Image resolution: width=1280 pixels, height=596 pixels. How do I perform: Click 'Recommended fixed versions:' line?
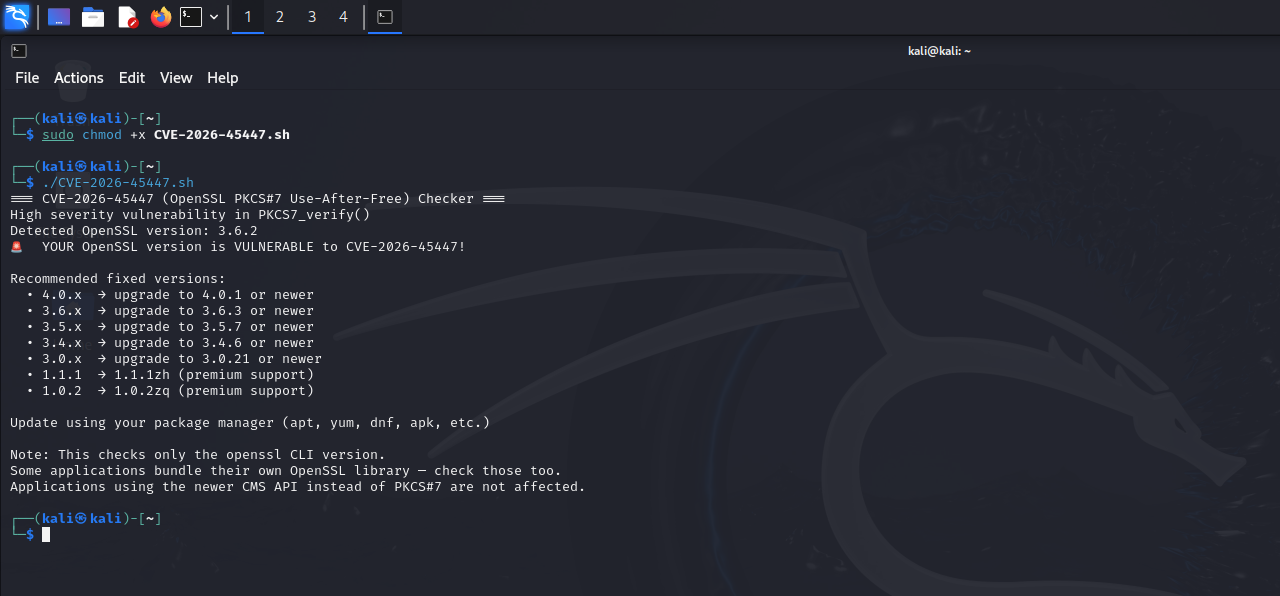click(x=118, y=278)
